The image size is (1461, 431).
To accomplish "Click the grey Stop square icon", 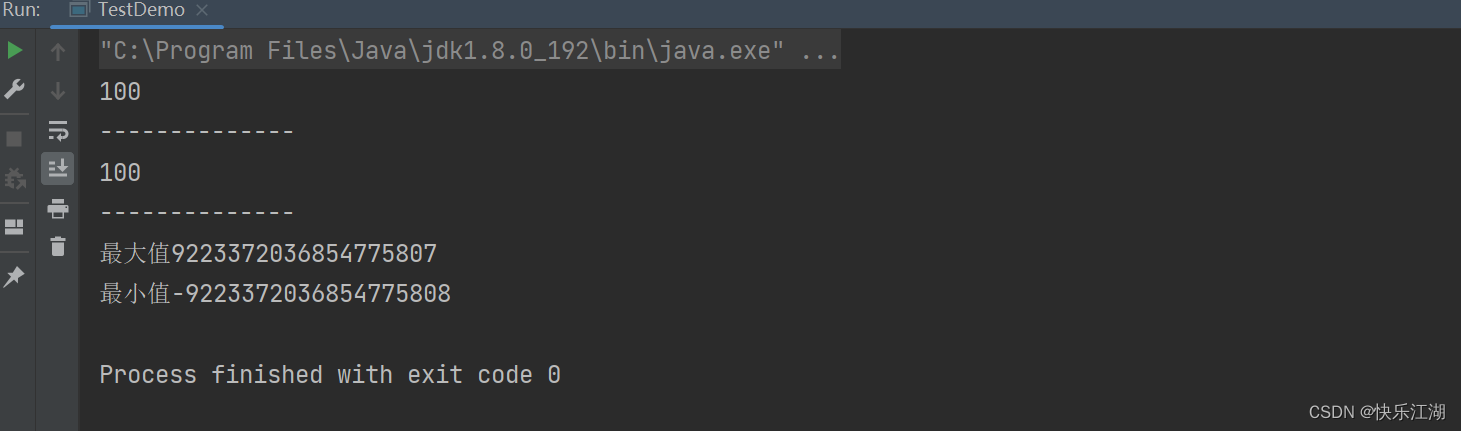I will (14, 139).
